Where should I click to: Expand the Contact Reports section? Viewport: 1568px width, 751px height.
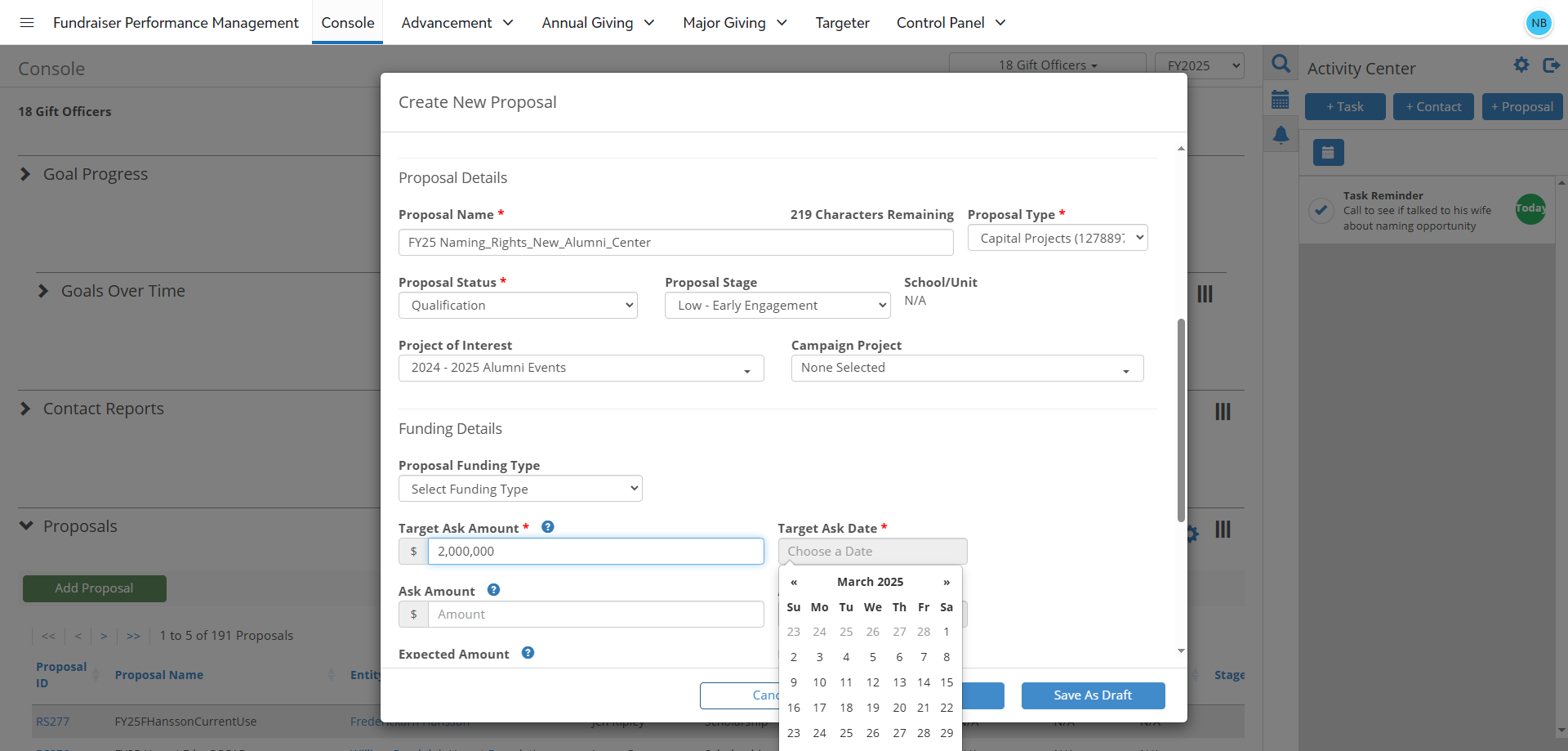click(x=25, y=409)
